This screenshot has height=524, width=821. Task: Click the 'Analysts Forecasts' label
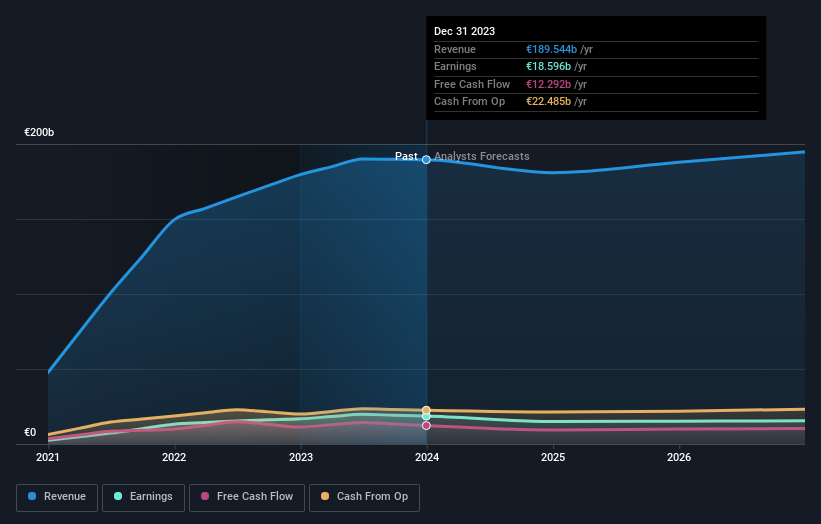[482, 156]
